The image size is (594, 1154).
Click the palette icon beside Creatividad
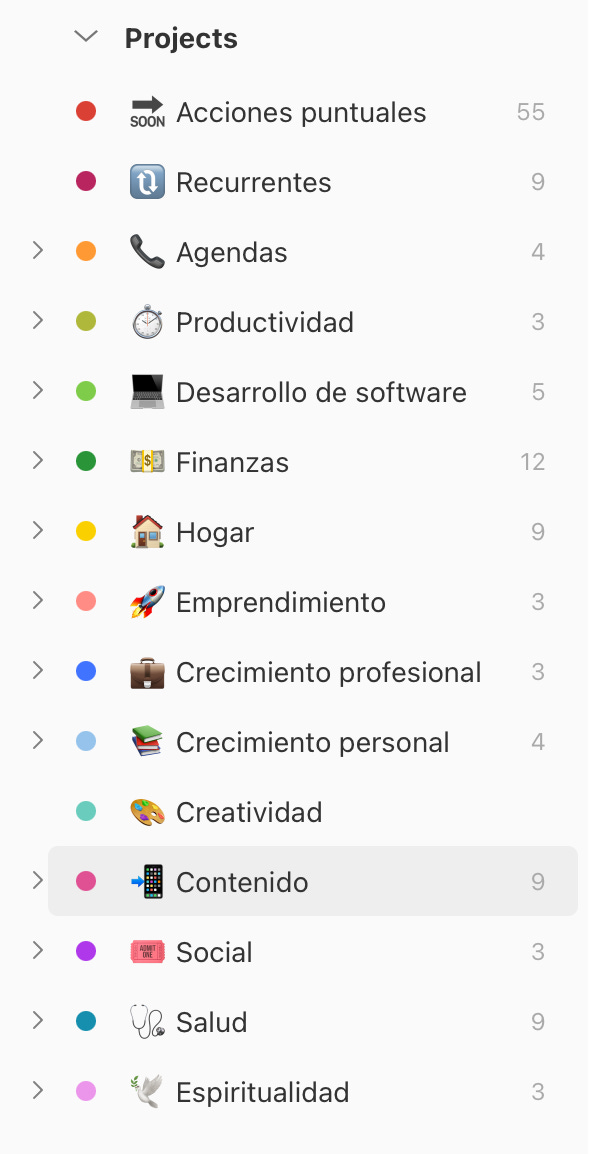(148, 812)
